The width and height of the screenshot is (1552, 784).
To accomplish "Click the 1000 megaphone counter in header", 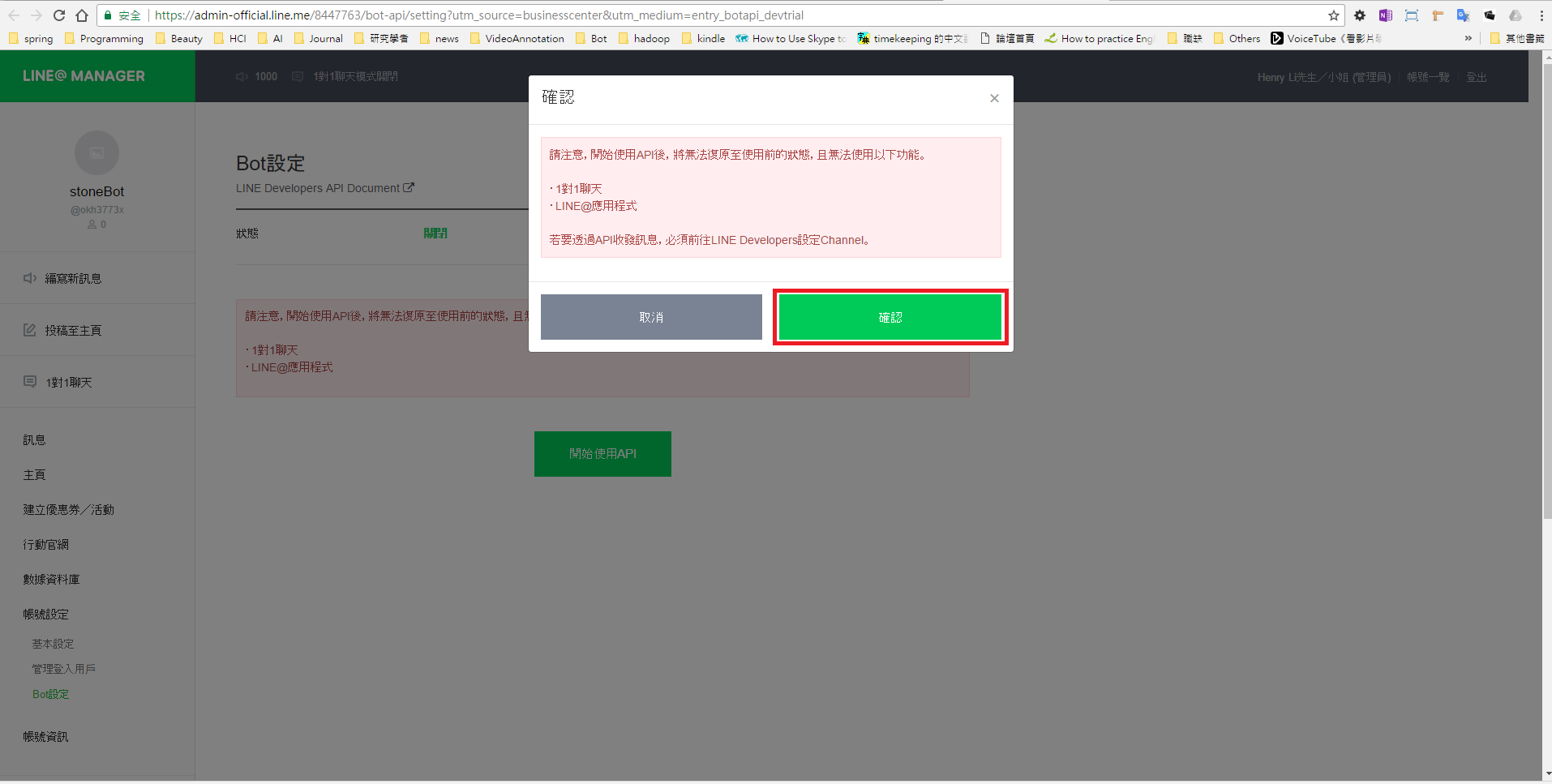I will coord(256,76).
